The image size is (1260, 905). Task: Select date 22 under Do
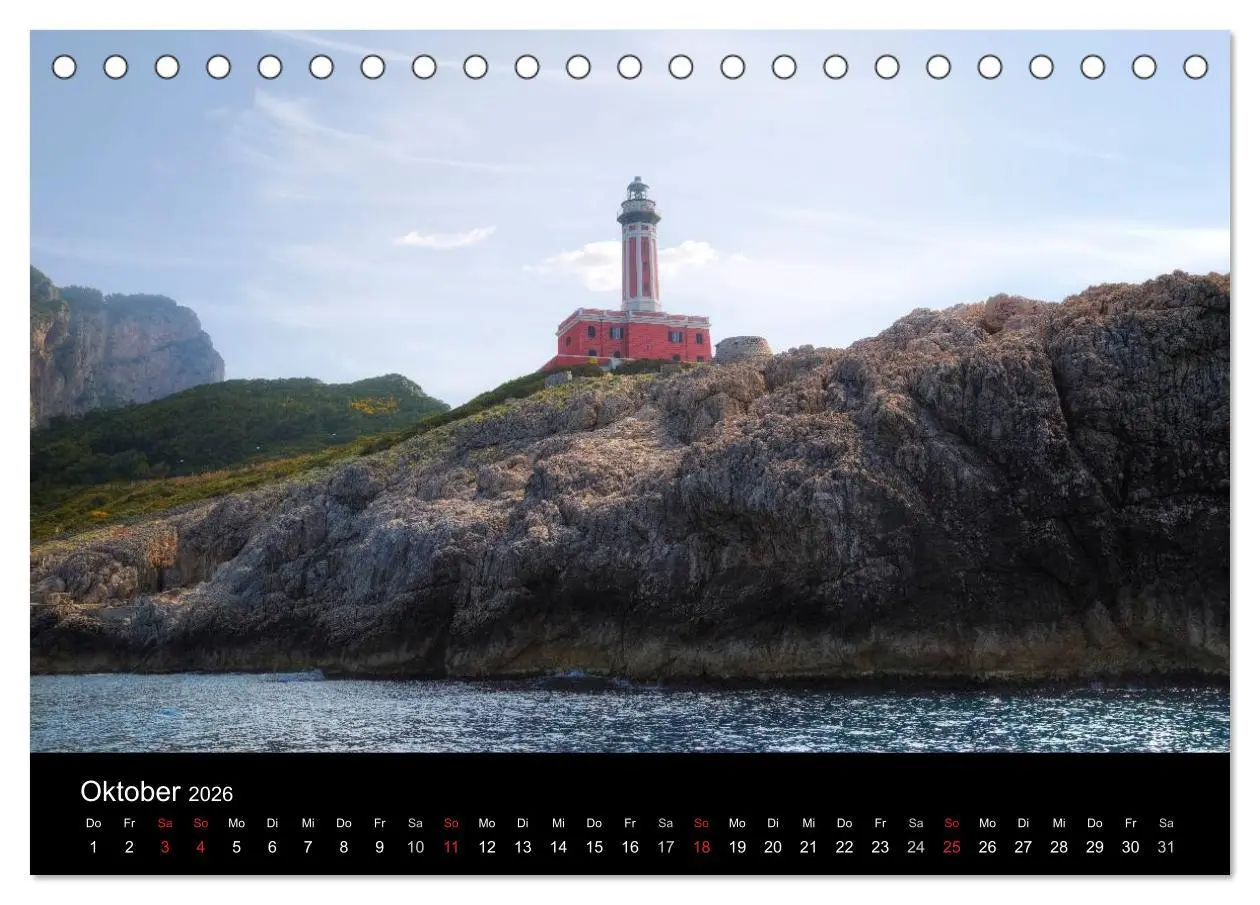pos(844,847)
